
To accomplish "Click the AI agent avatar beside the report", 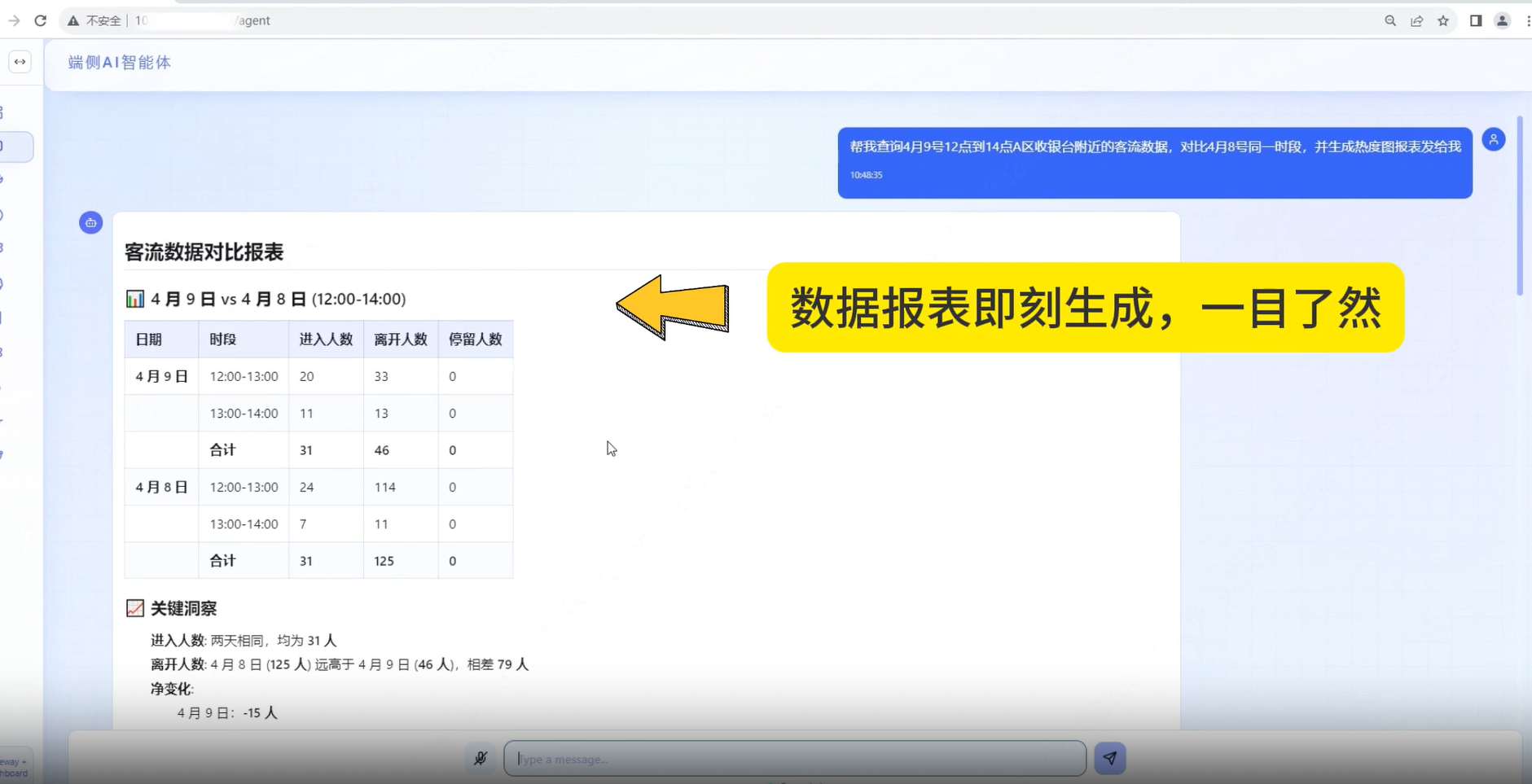I will 90,222.
